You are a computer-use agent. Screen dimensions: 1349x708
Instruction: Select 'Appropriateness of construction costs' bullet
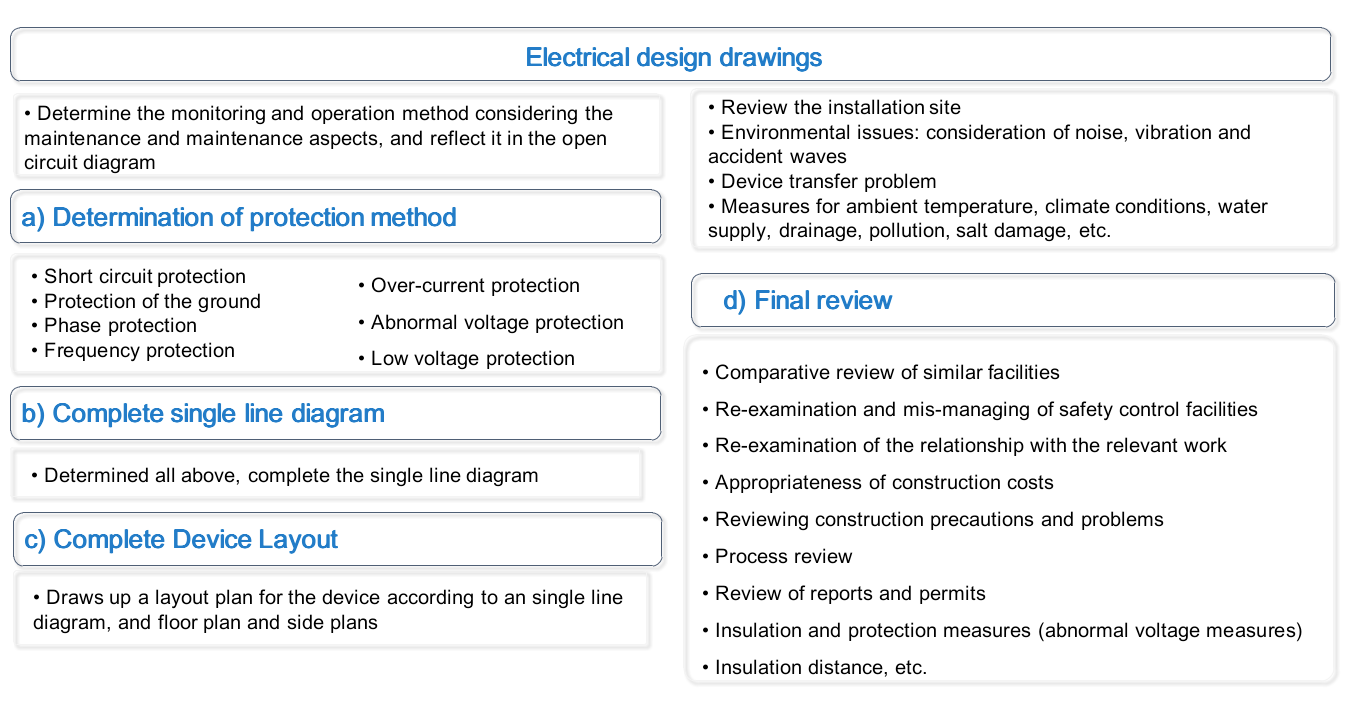[884, 483]
